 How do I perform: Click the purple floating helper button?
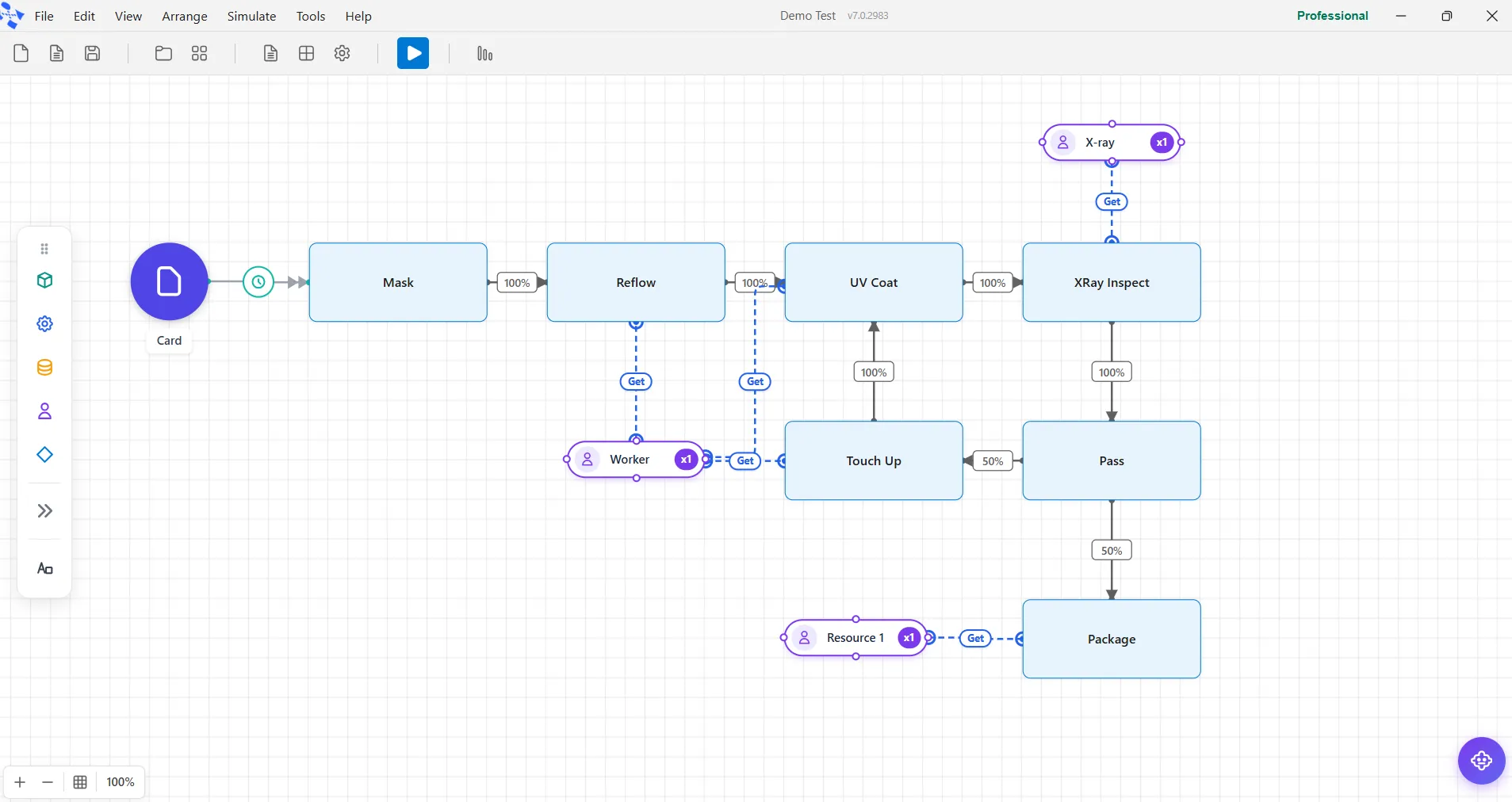pyautogui.click(x=1481, y=761)
